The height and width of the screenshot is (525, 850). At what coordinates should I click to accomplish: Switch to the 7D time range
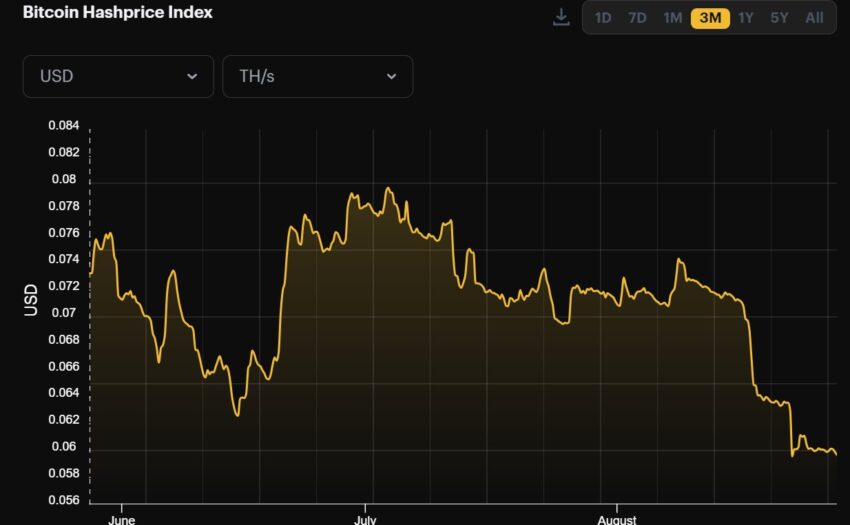tap(637, 18)
